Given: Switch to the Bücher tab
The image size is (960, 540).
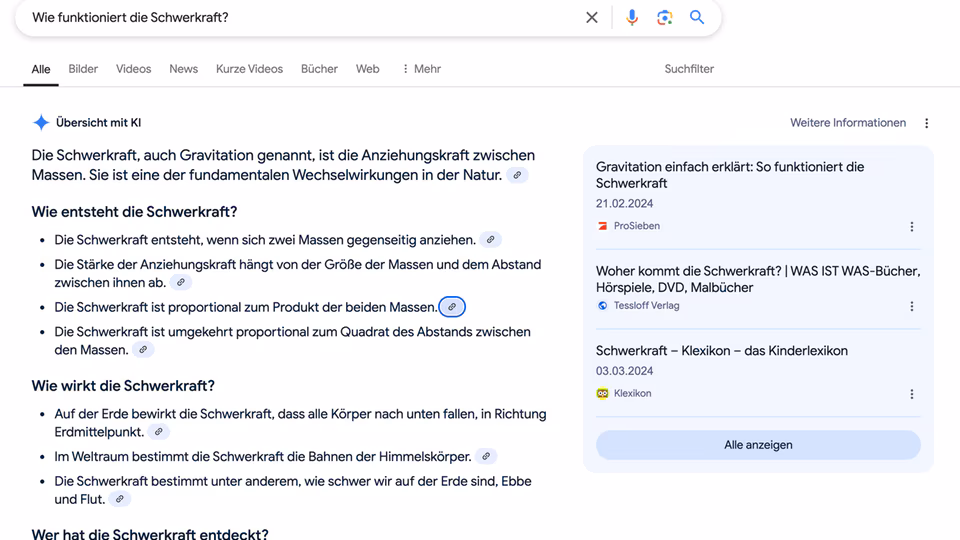Looking at the screenshot, I should pos(319,69).
